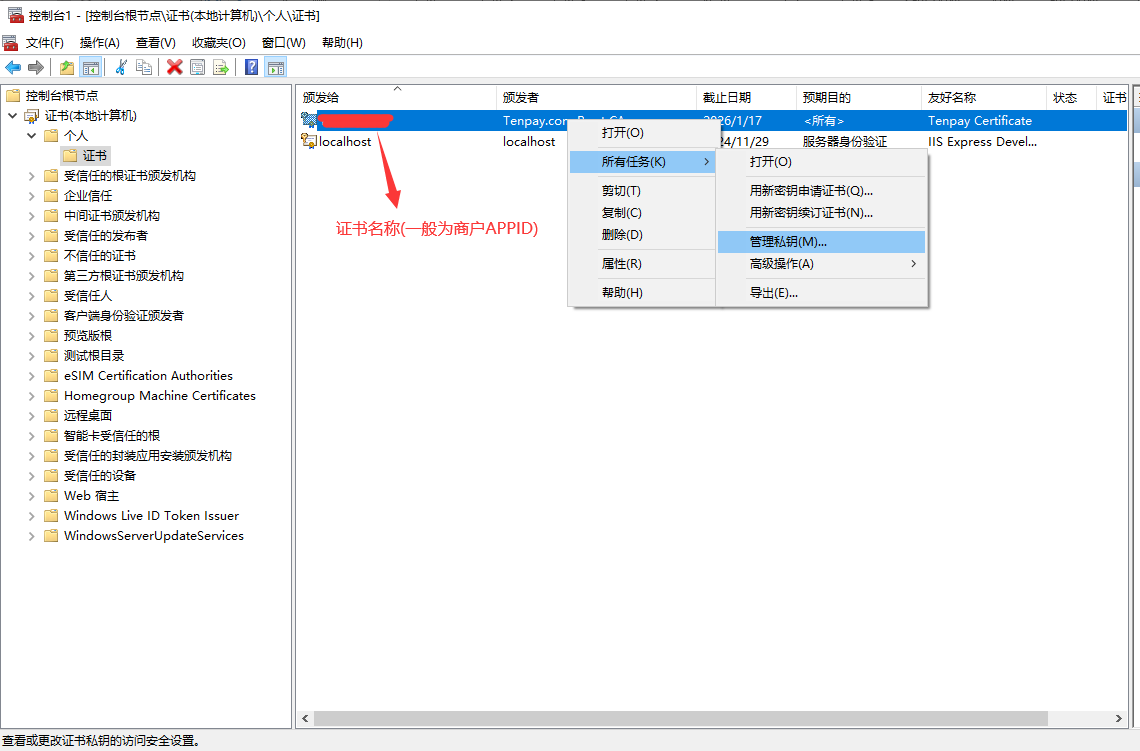This screenshot has height=751, width=1140.
Task: Expand the 不信任的证书 node
Action: [x=31, y=256]
